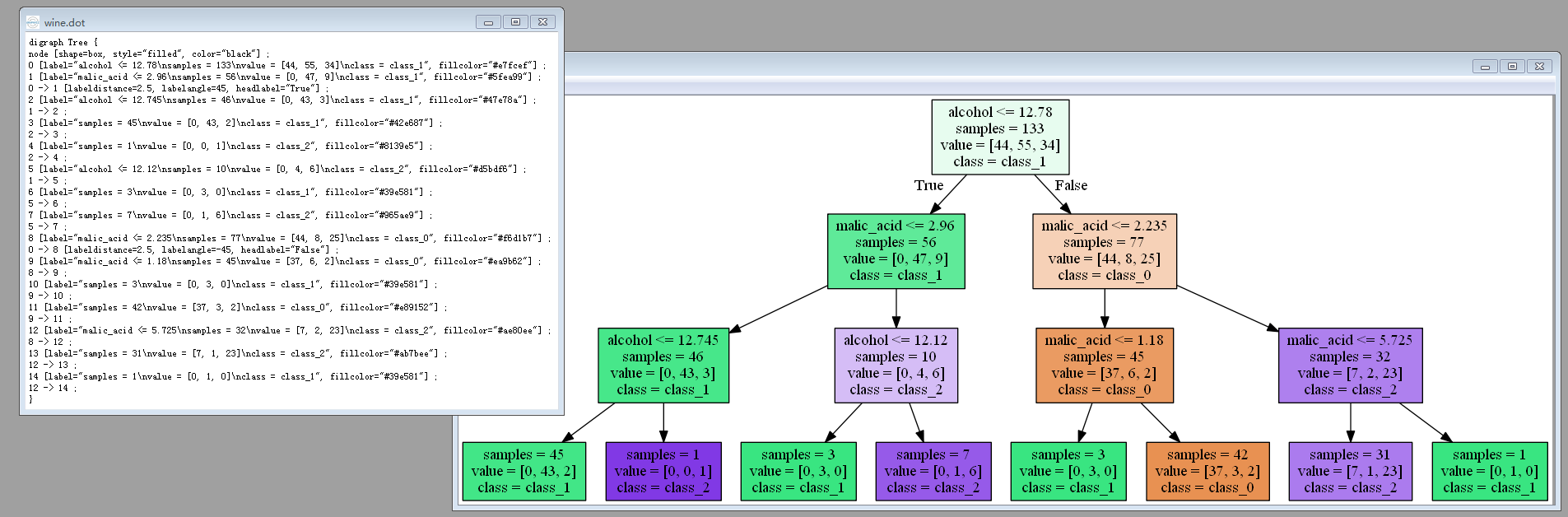This screenshot has width=1568, height=517.
Task: Click the leaf with value [0, 0, 1]
Action: (663, 471)
